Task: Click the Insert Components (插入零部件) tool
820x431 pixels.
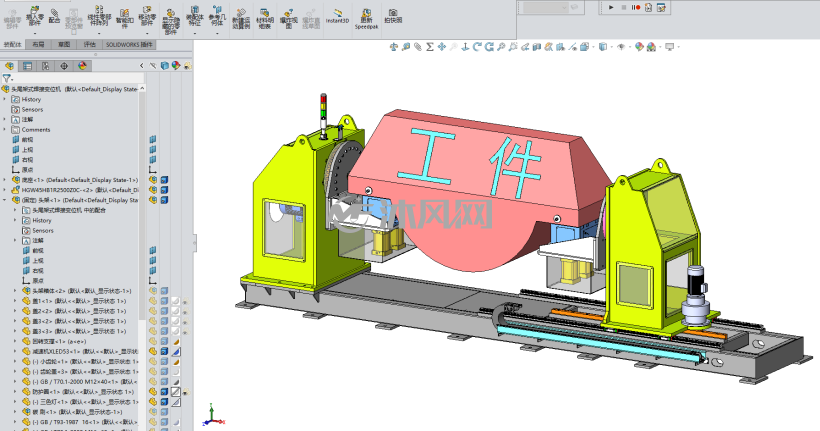Action: (x=35, y=16)
